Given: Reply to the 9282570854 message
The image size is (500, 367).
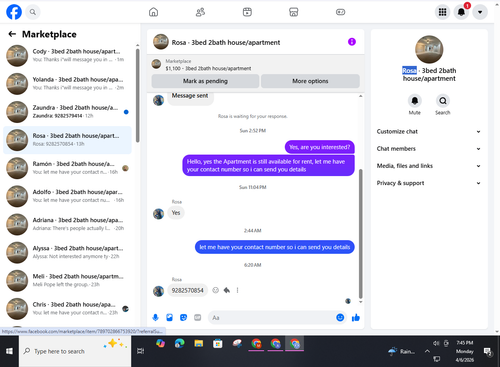Looking at the screenshot, I should pyautogui.click(x=227, y=290).
